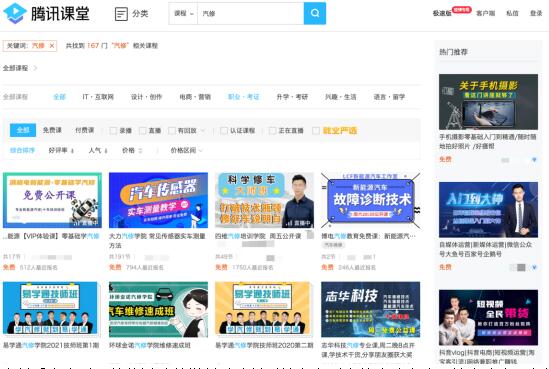Open 短视频全民带货 recommended thumbnail
The image size is (549, 369).
coord(488,318)
